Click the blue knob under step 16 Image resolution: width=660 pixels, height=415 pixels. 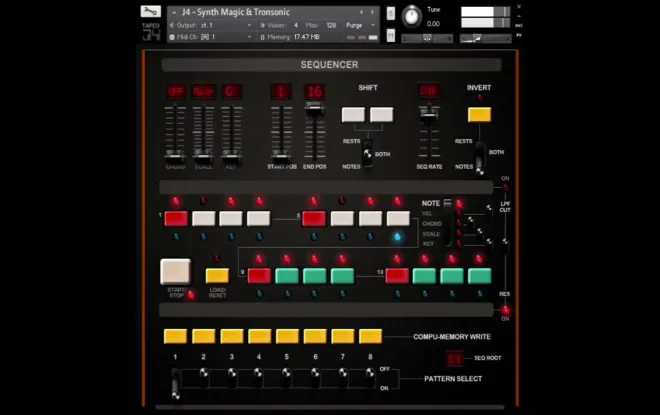click(x=479, y=294)
